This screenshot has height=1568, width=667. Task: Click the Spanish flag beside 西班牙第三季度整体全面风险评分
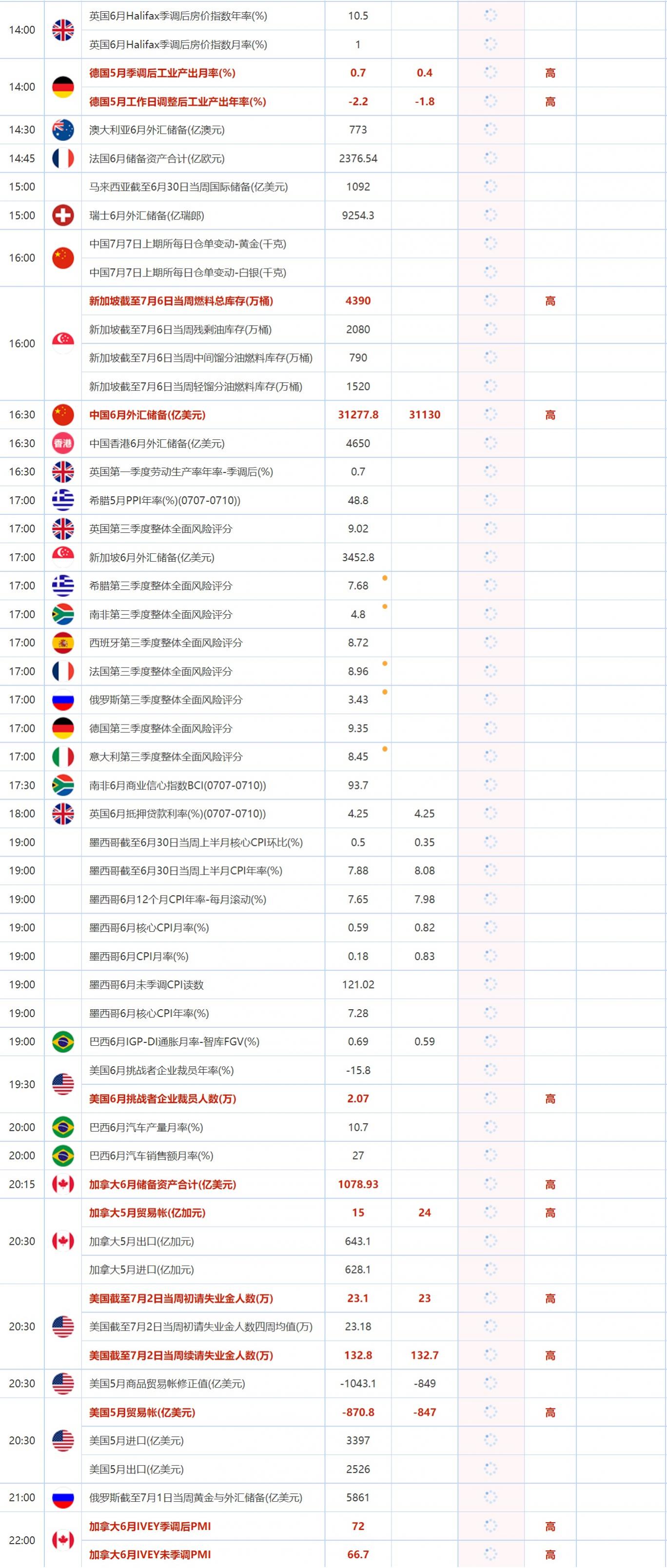click(63, 643)
